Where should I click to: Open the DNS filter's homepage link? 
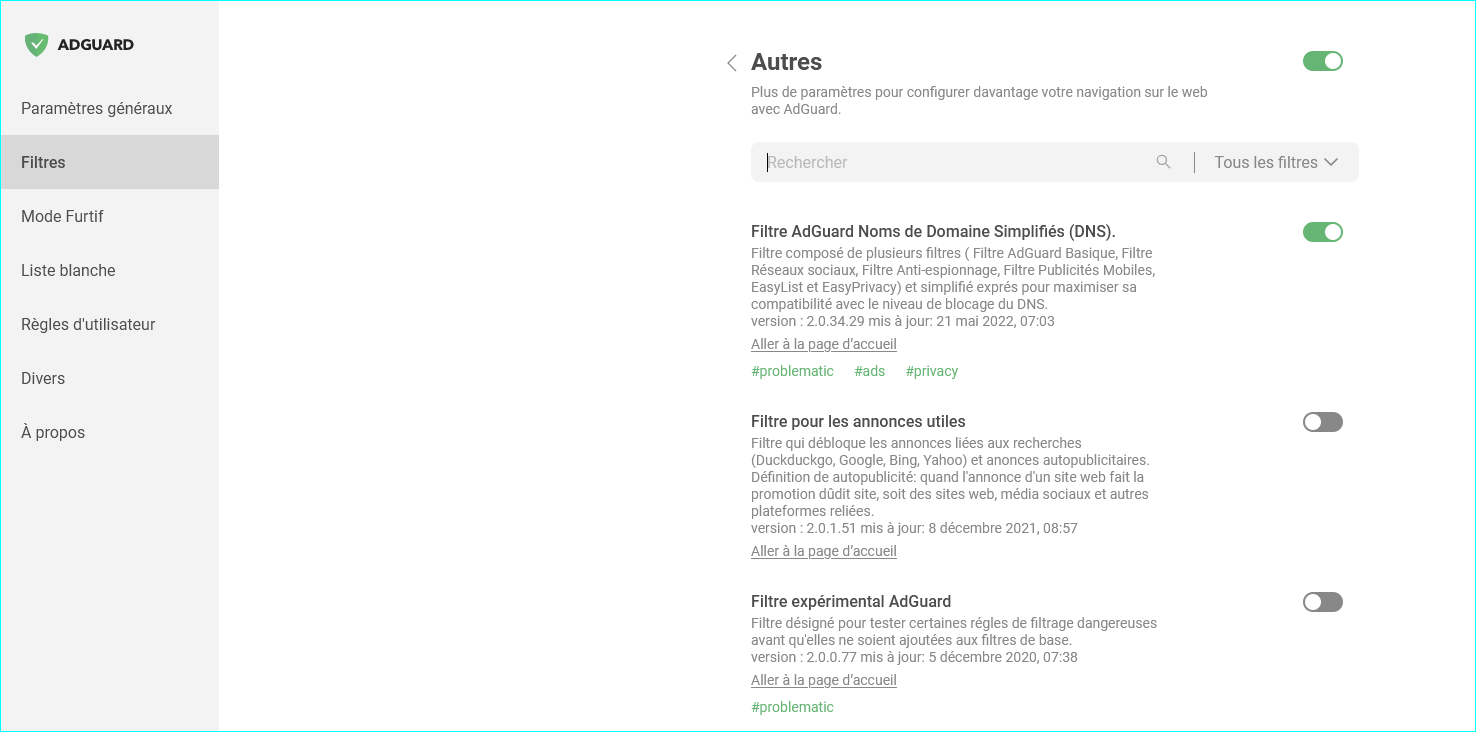tap(823, 344)
